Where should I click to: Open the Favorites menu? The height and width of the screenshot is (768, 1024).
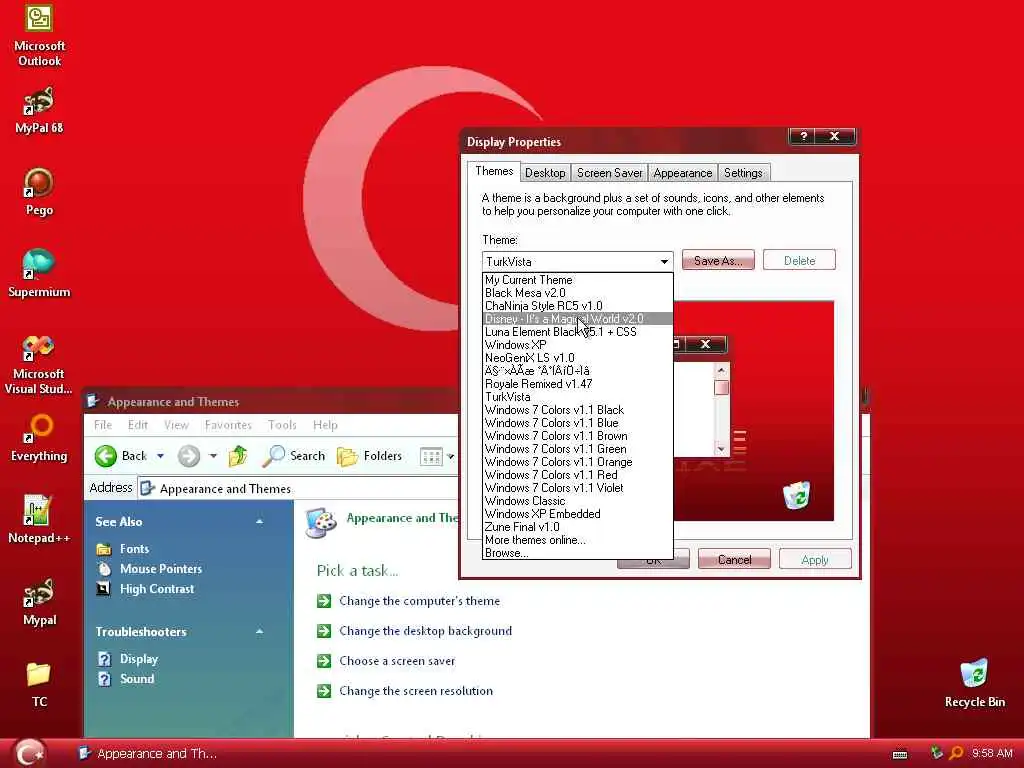[228, 425]
